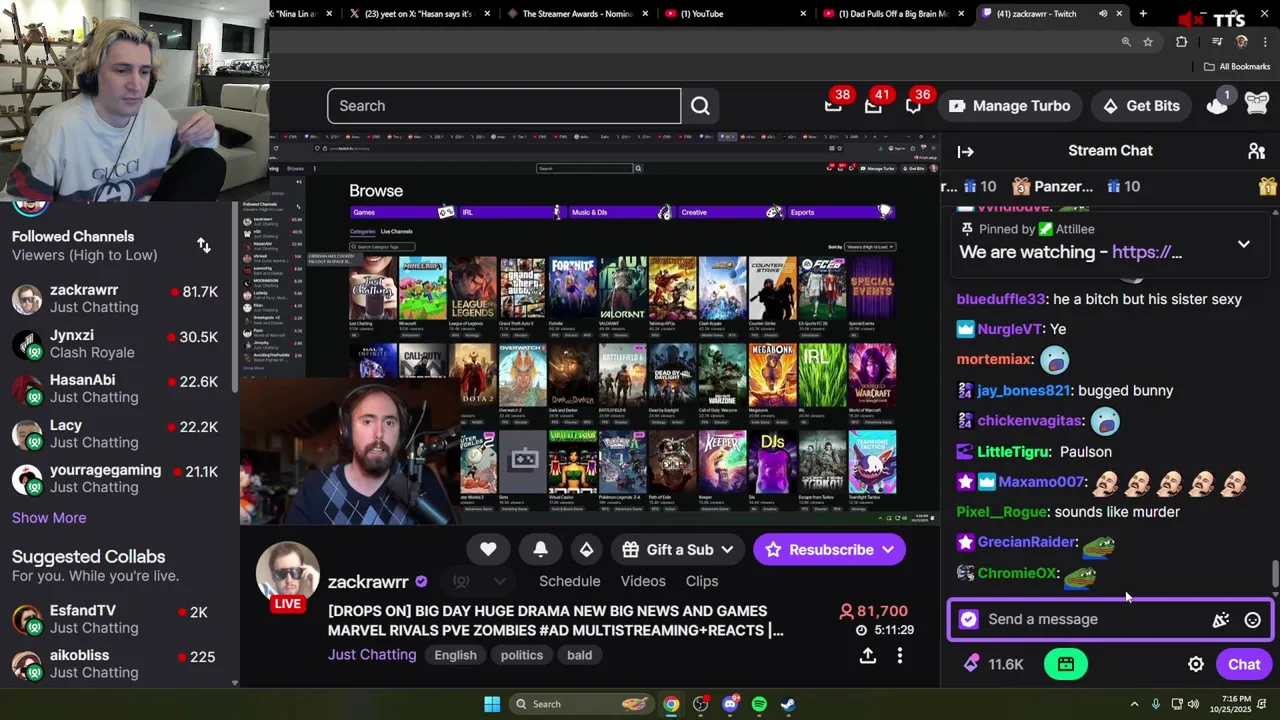Open the chat community users icon

pyautogui.click(x=1257, y=151)
